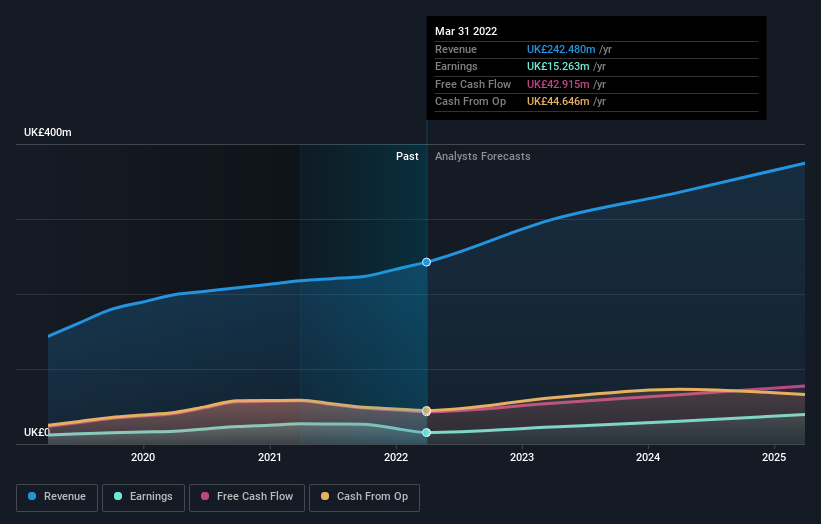Image resolution: width=821 pixels, height=524 pixels.
Task: Click the 2021 x-axis label
Action: pyautogui.click(x=270, y=457)
